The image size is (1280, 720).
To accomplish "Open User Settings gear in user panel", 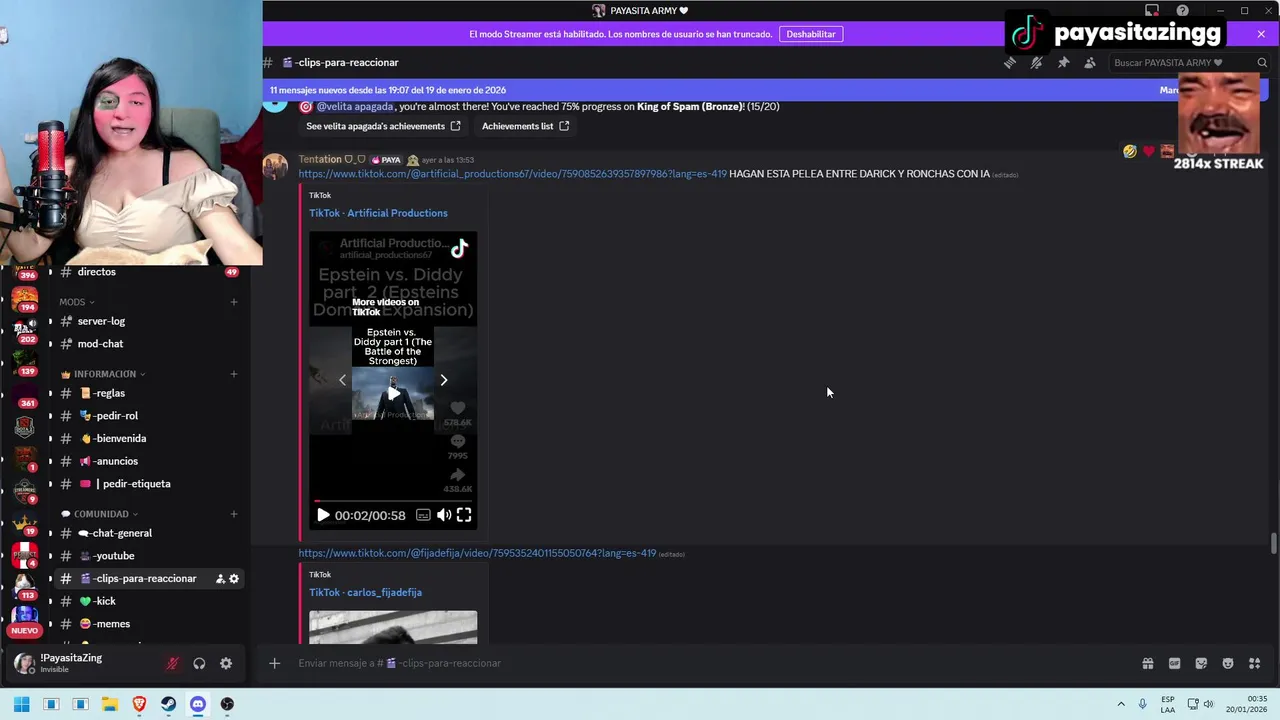I will click(226, 663).
